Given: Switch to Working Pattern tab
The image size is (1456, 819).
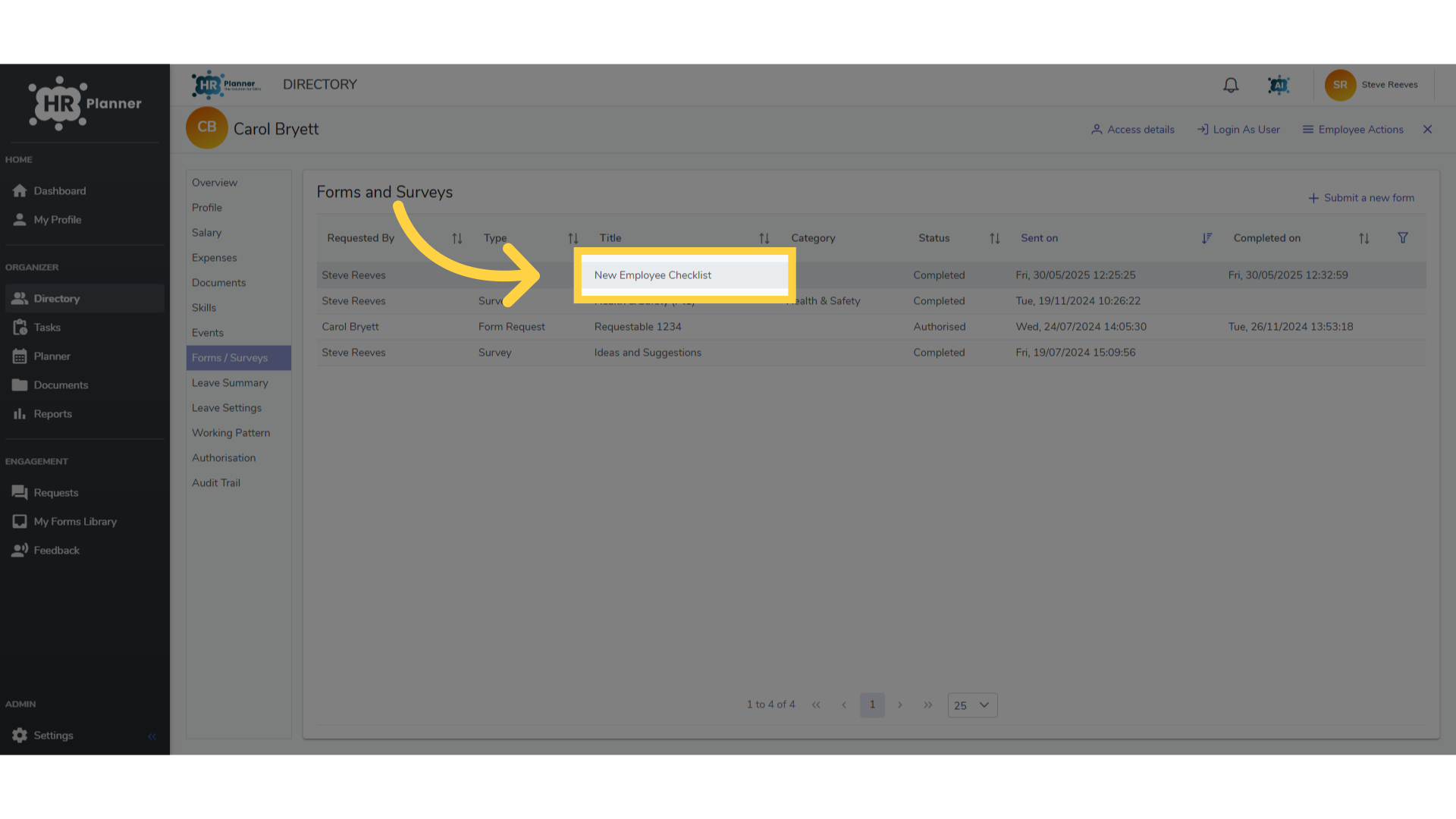Looking at the screenshot, I should pyautogui.click(x=239, y=433).
